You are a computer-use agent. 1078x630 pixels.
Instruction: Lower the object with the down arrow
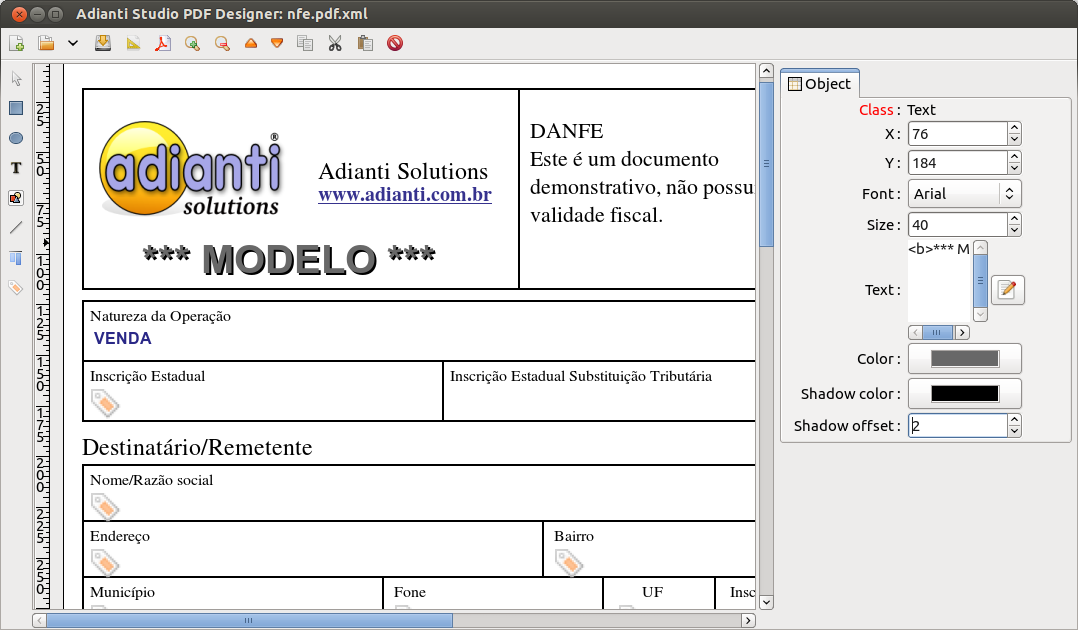pos(277,43)
